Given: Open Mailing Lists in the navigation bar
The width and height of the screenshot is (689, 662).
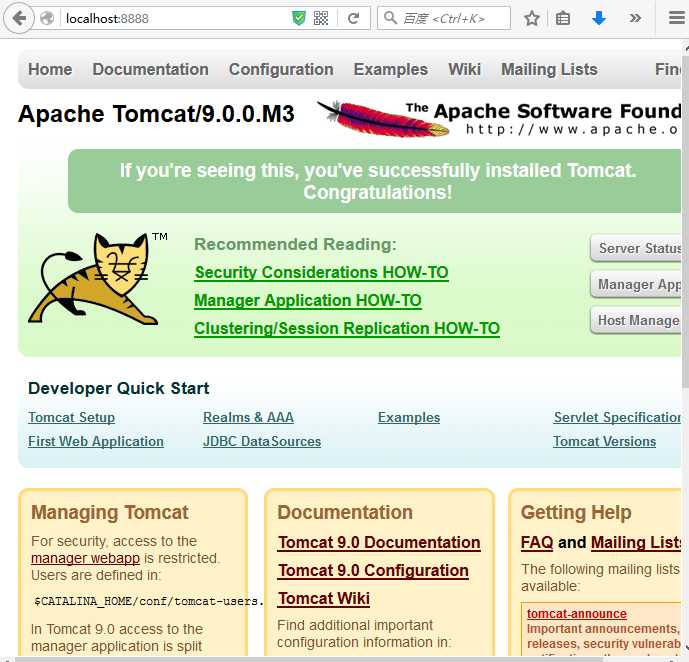Looking at the screenshot, I should (549, 69).
